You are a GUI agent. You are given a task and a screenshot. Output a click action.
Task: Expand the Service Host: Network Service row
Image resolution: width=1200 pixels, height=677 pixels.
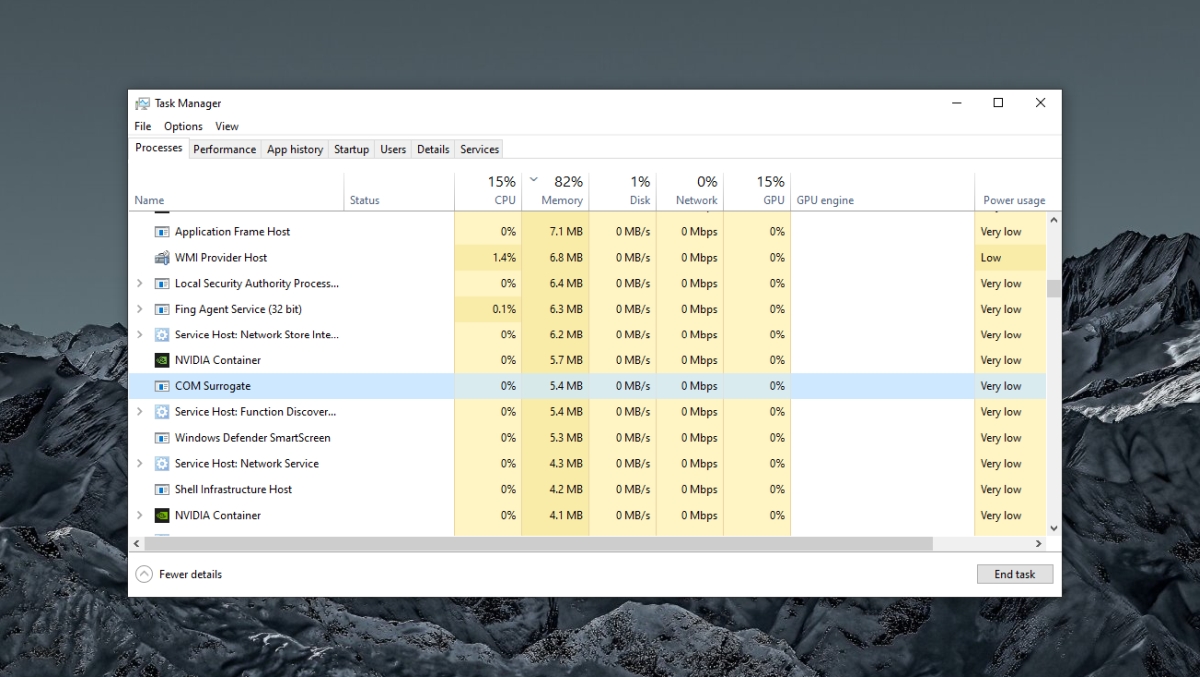tap(140, 464)
